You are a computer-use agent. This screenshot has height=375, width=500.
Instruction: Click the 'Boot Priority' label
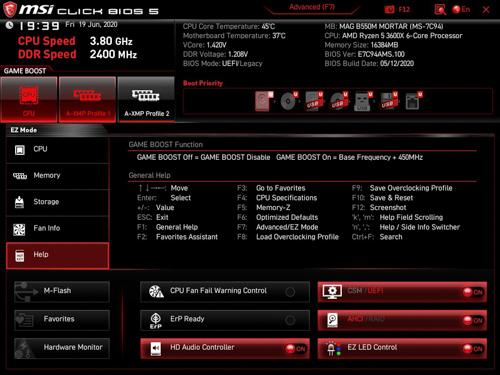(203, 83)
